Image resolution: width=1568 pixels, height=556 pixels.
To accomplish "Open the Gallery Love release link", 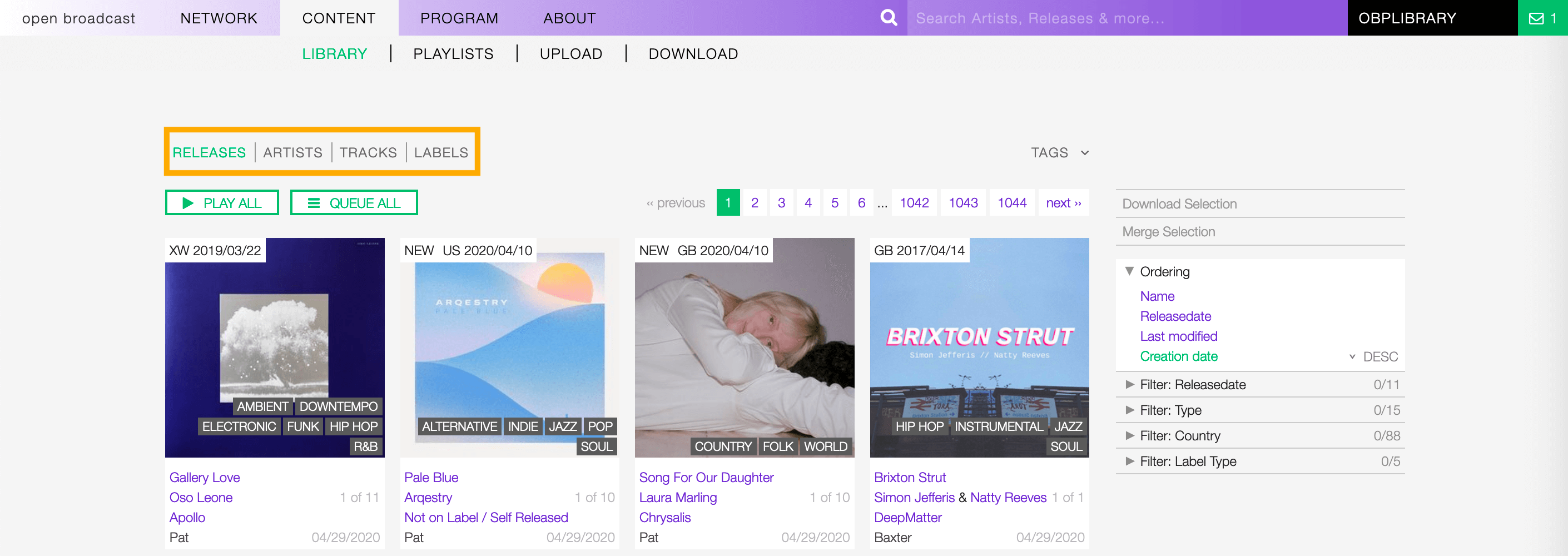I will pyautogui.click(x=205, y=478).
